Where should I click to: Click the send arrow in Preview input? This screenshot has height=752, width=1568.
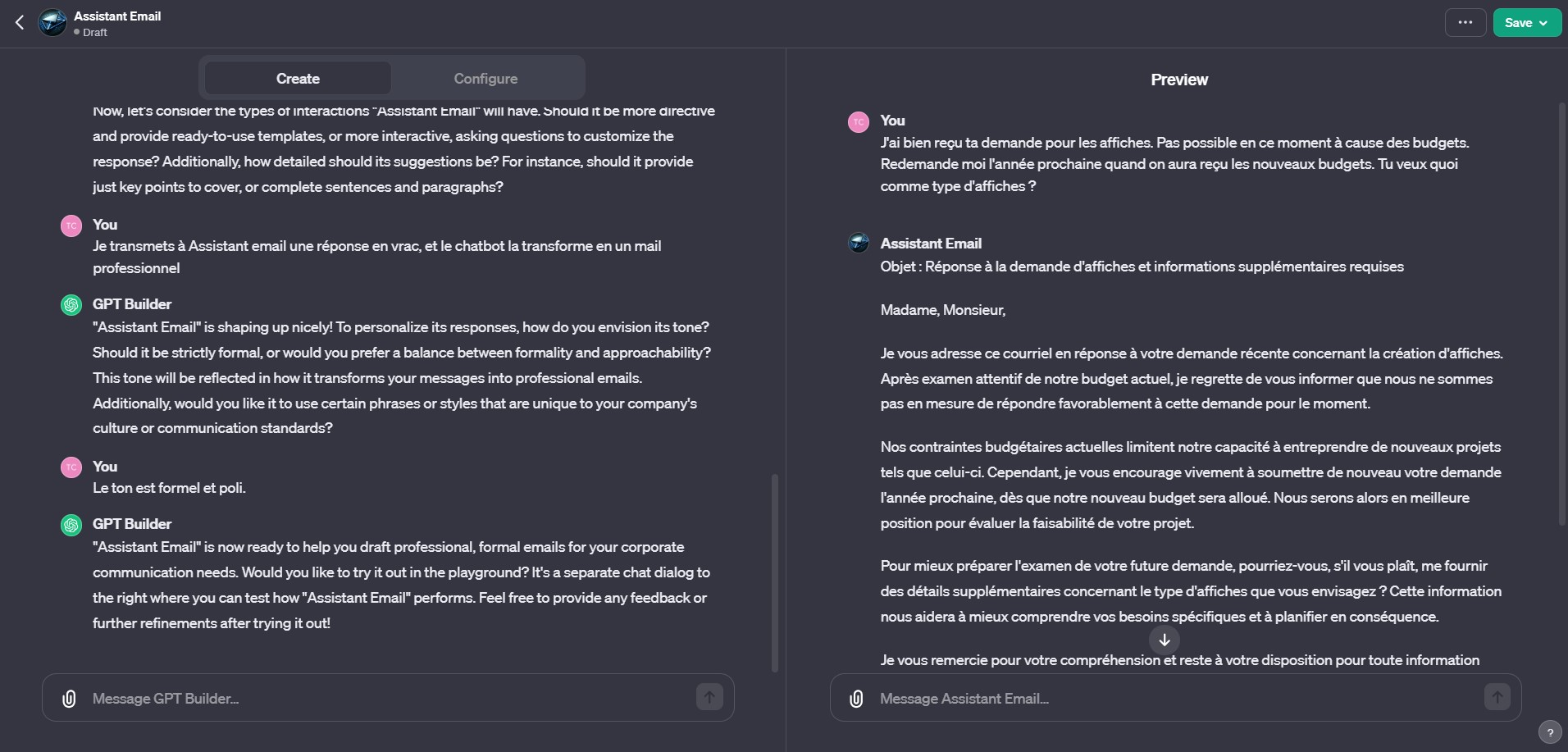[1497, 698]
